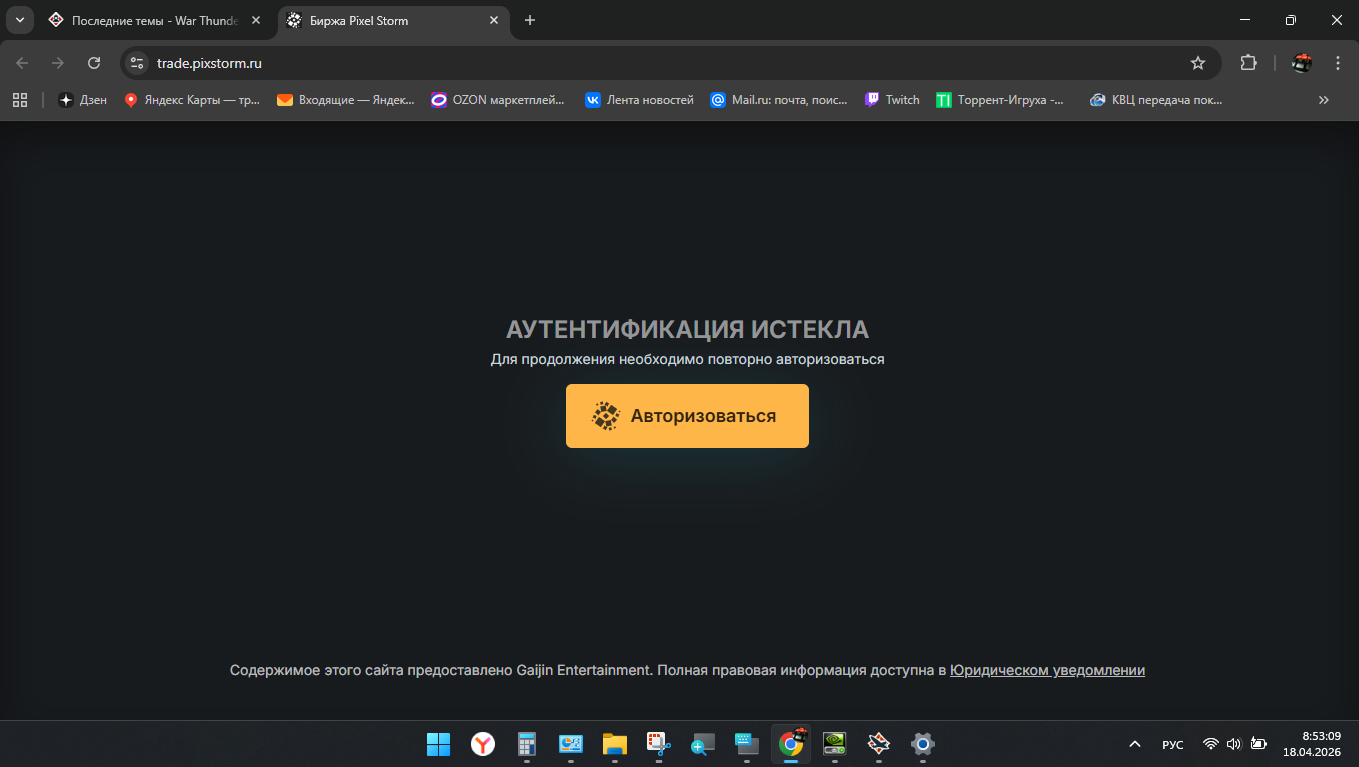The image size is (1359, 767).
Task: Open a new browser tab
Action: [530, 20]
